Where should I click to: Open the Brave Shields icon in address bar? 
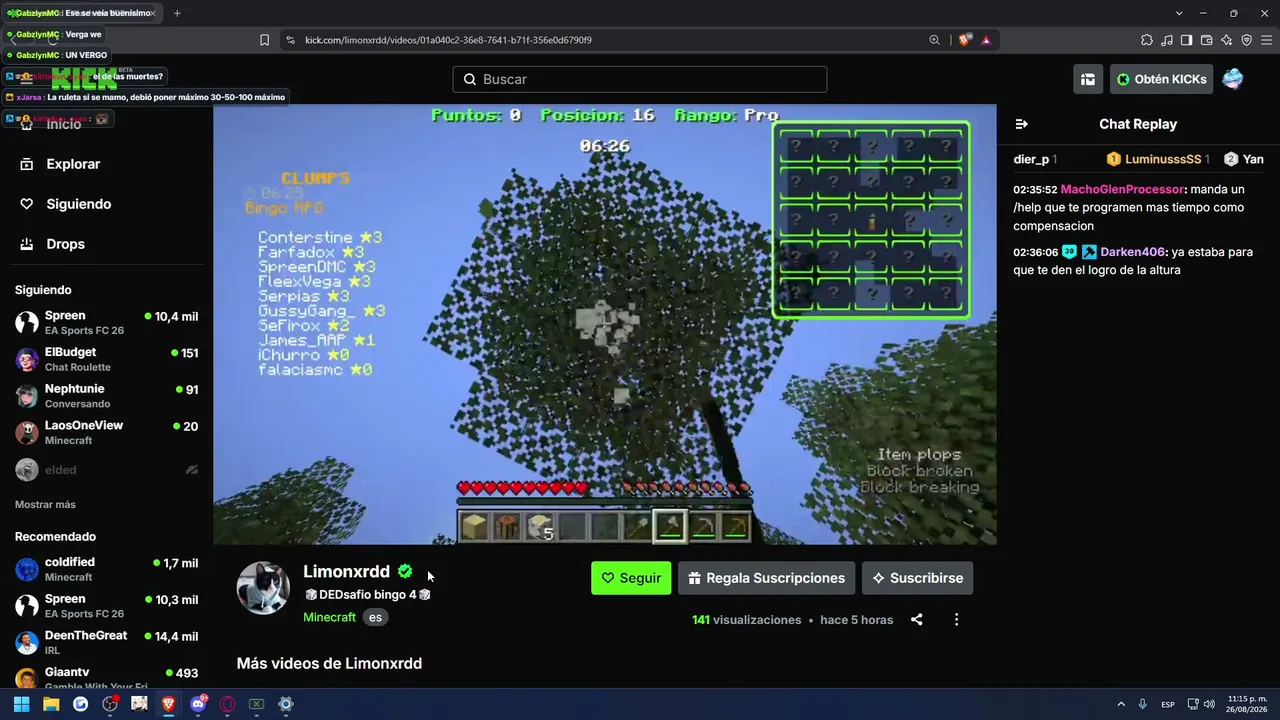pos(964,40)
